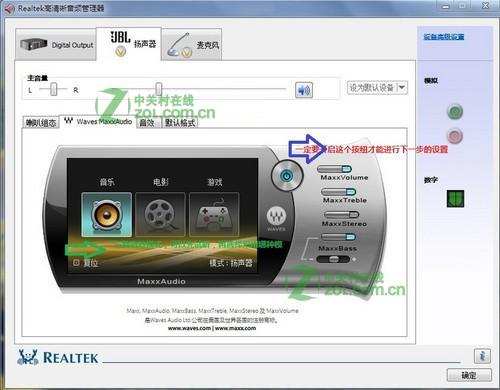Open the 默认格式 default format sub-tab
The height and width of the screenshot is (390, 500).
click(x=180, y=123)
